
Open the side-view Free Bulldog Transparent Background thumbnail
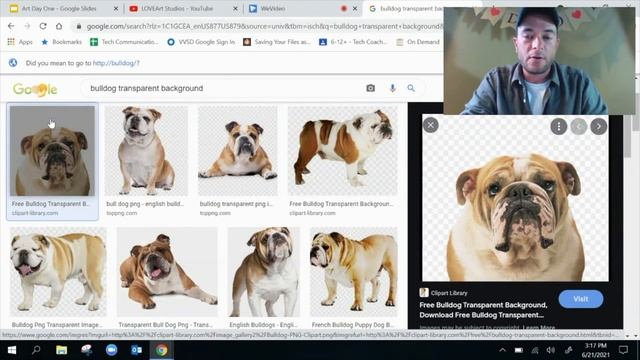pos(342,151)
